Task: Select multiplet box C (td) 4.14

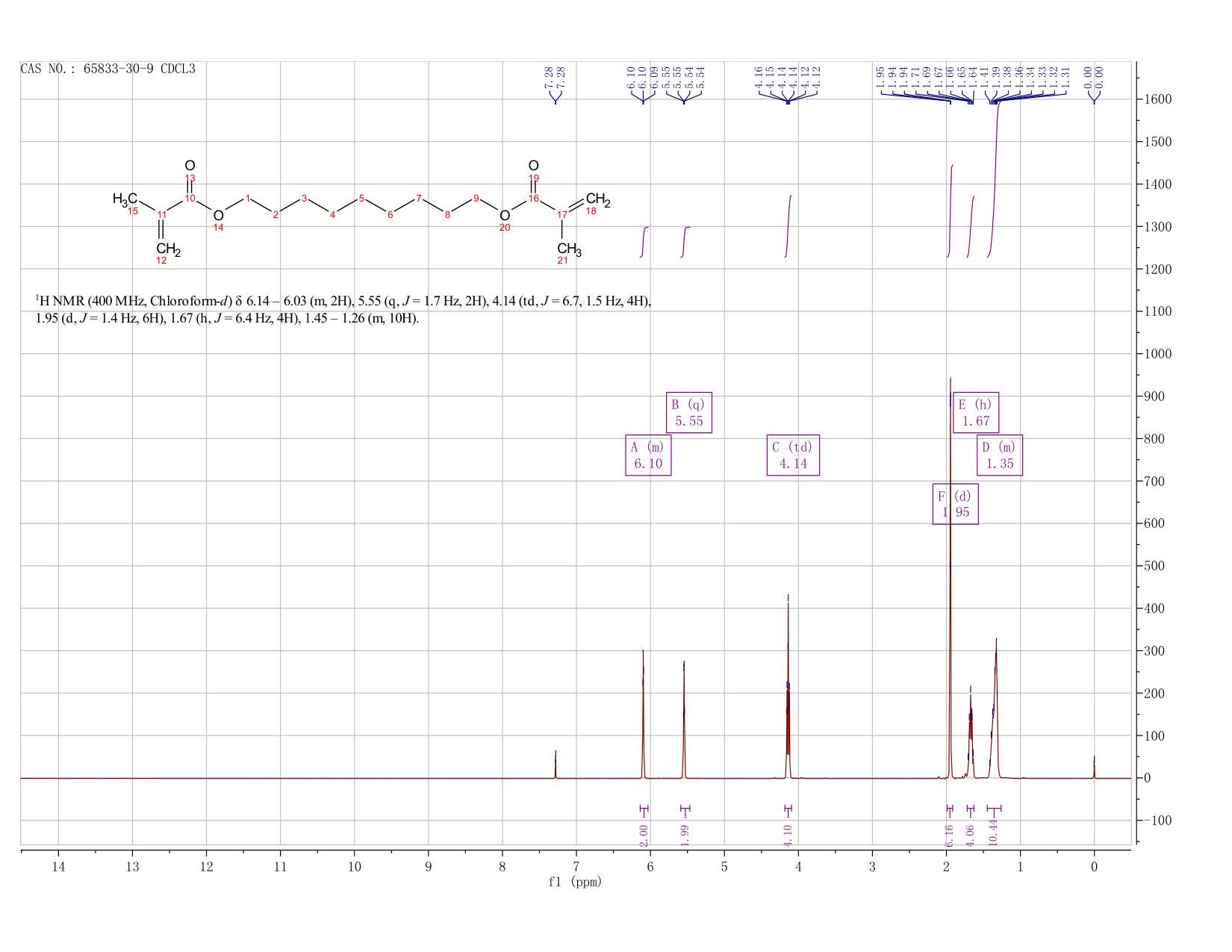Action: (x=793, y=455)
